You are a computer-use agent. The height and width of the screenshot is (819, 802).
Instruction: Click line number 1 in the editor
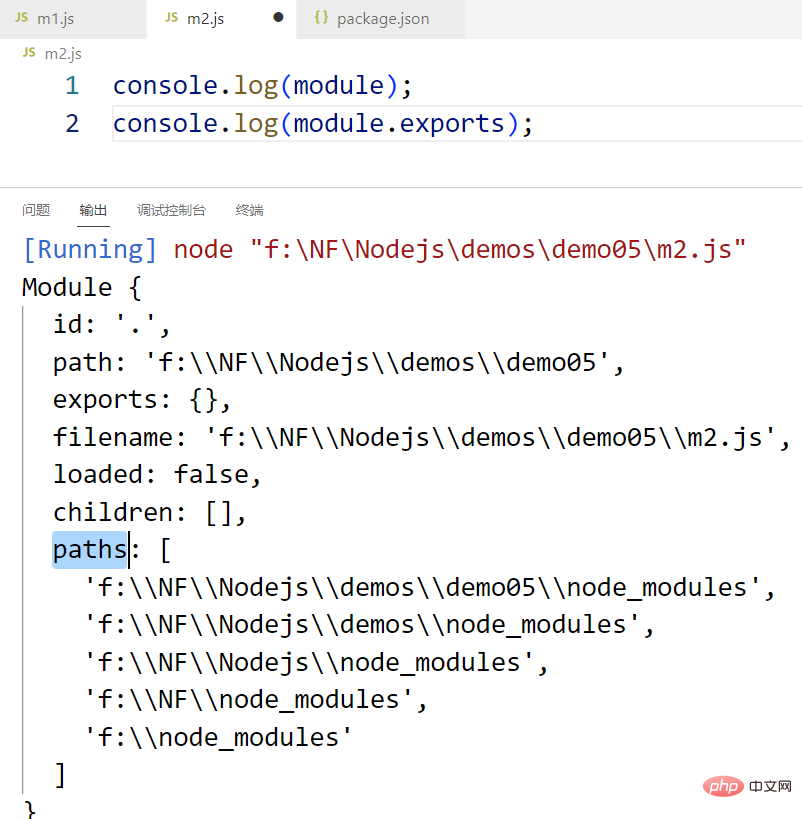click(x=72, y=86)
